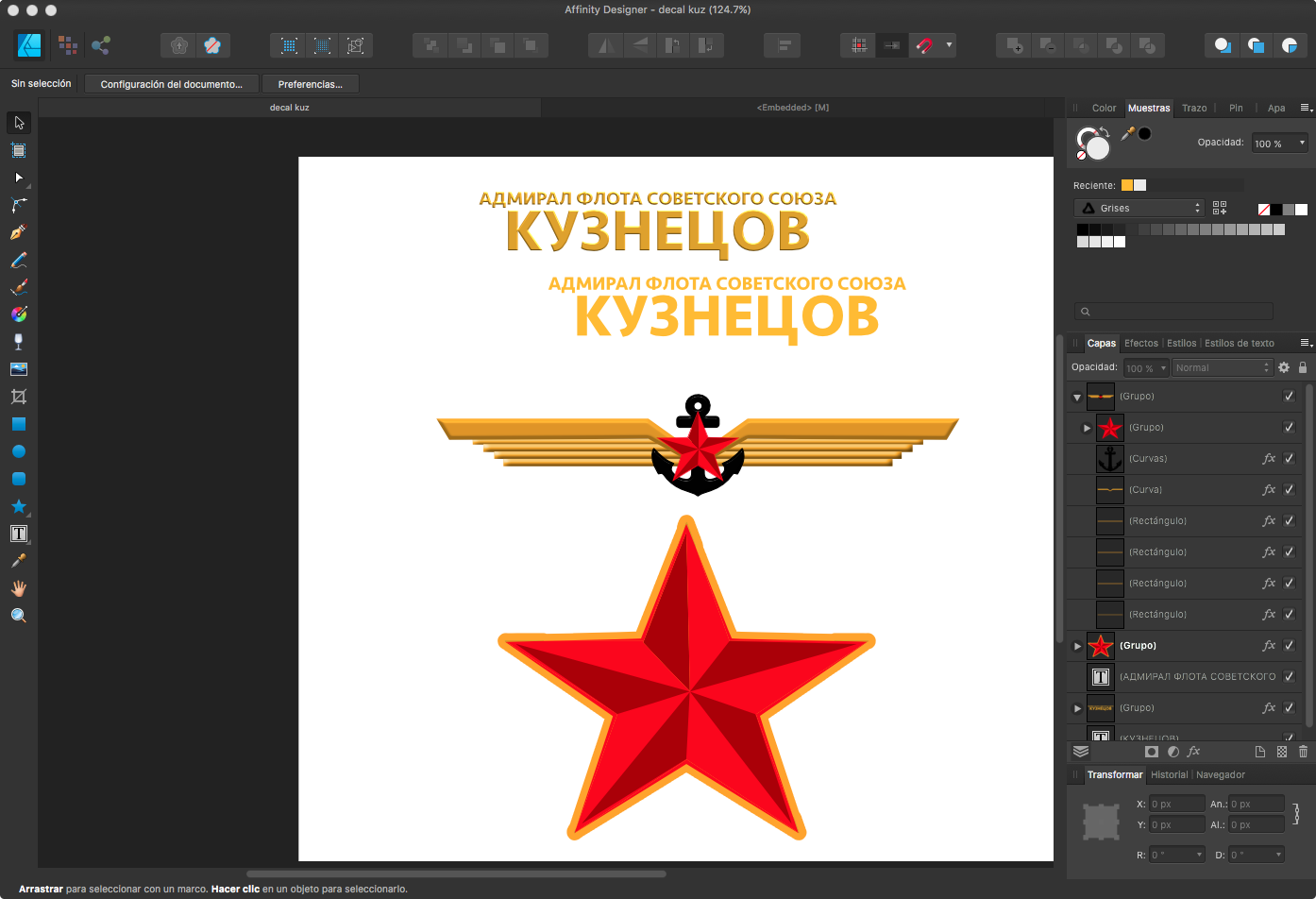Click Configuración del documento button
This screenshot has width=1316, height=899.
[172, 84]
